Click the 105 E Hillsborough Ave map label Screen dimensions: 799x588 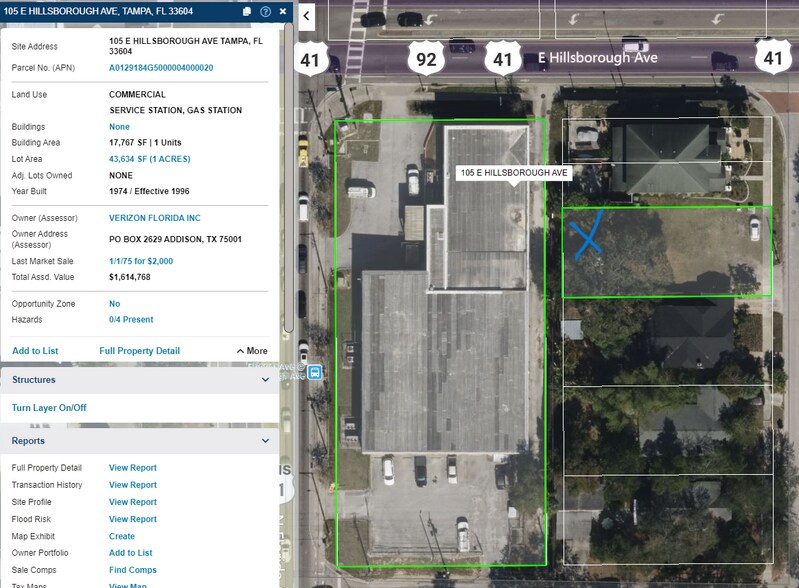514,173
